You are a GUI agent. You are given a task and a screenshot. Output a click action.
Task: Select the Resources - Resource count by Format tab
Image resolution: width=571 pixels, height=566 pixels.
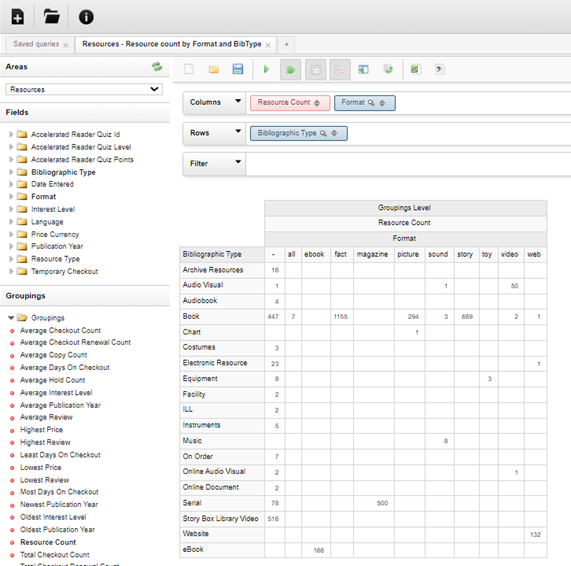coord(172,44)
